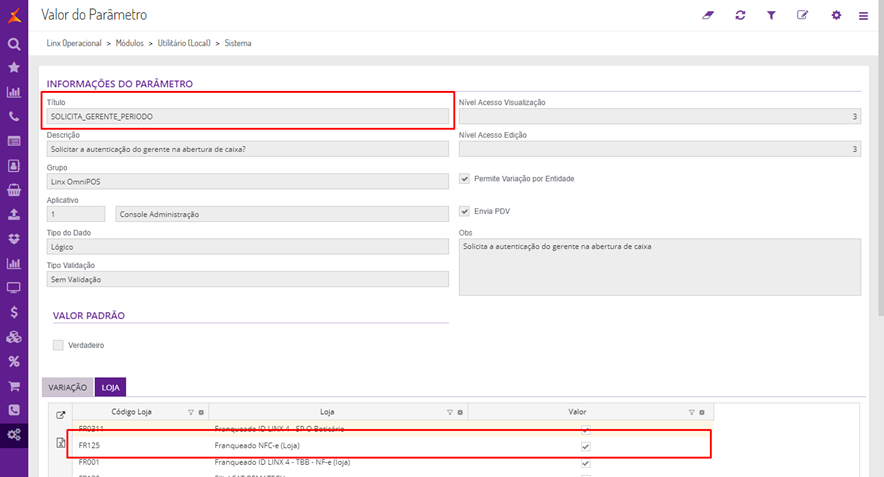Image resolution: width=884 pixels, height=477 pixels.
Task: Refresh the parameter using the sync icon
Action: coord(740,15)
